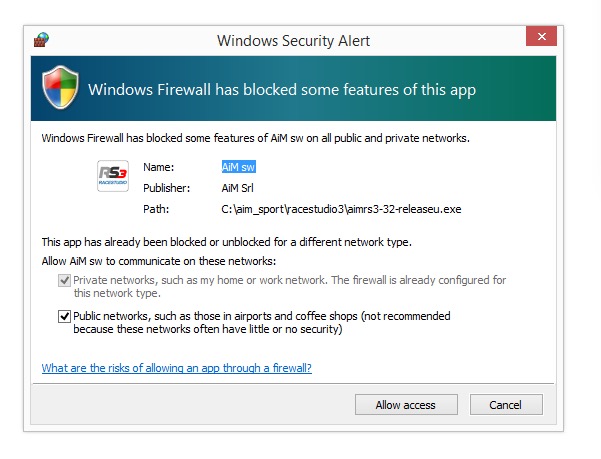Cancel the firewall alert

click(x=506, y=405)
